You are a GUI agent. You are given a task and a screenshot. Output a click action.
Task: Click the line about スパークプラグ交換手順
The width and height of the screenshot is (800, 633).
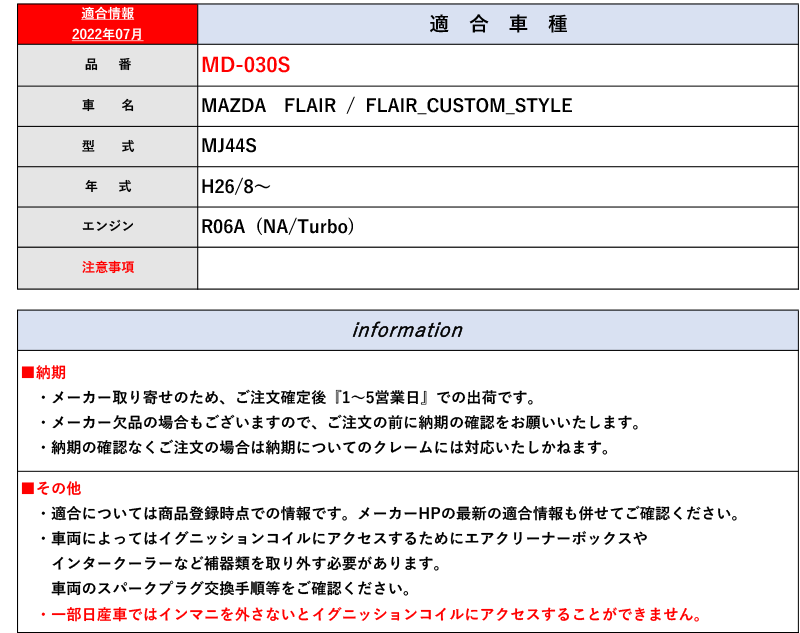[231, 588]
